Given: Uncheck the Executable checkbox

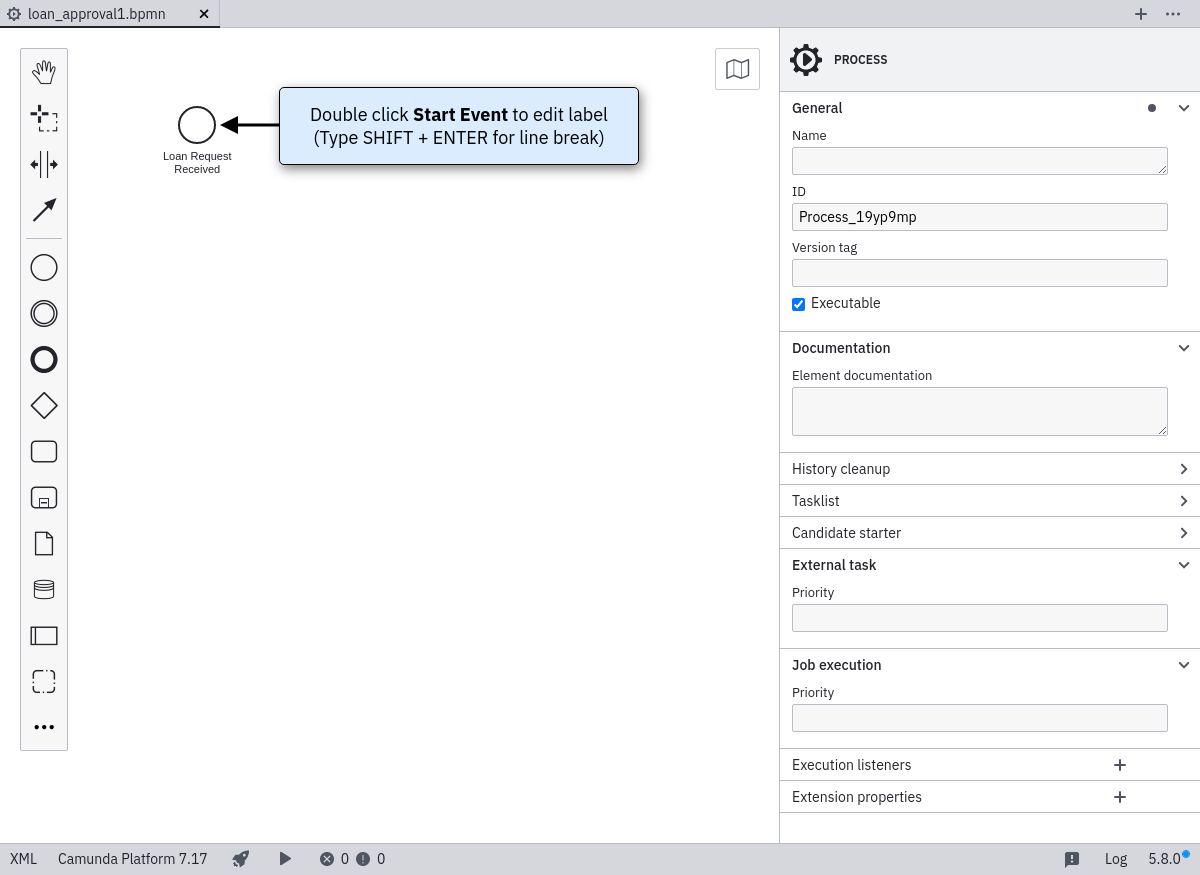Looking at the screenshot, I should [x=799, y=304].
